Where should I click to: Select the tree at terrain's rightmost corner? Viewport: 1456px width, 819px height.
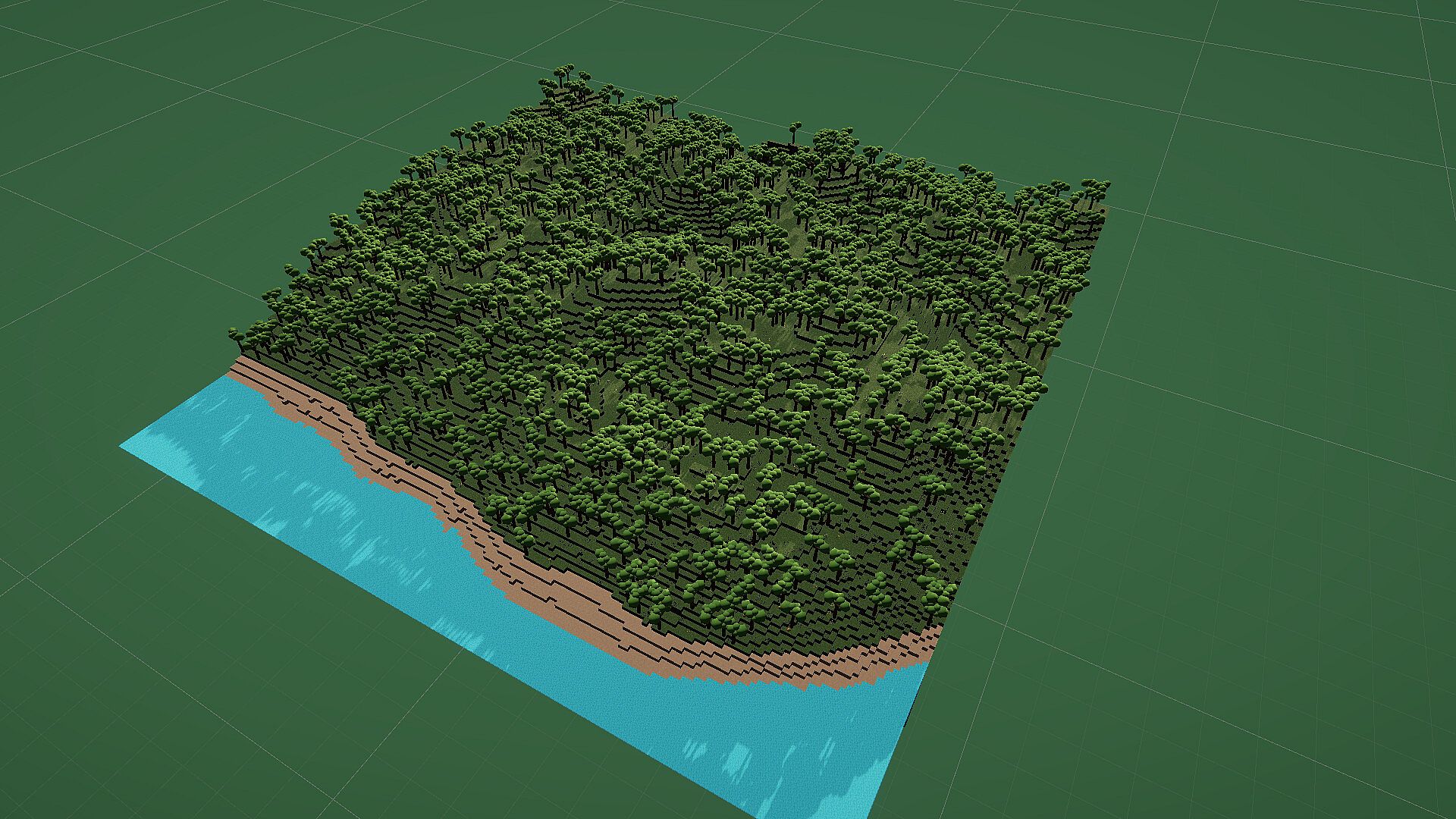pyautogui.click(x=1094, y=187)
